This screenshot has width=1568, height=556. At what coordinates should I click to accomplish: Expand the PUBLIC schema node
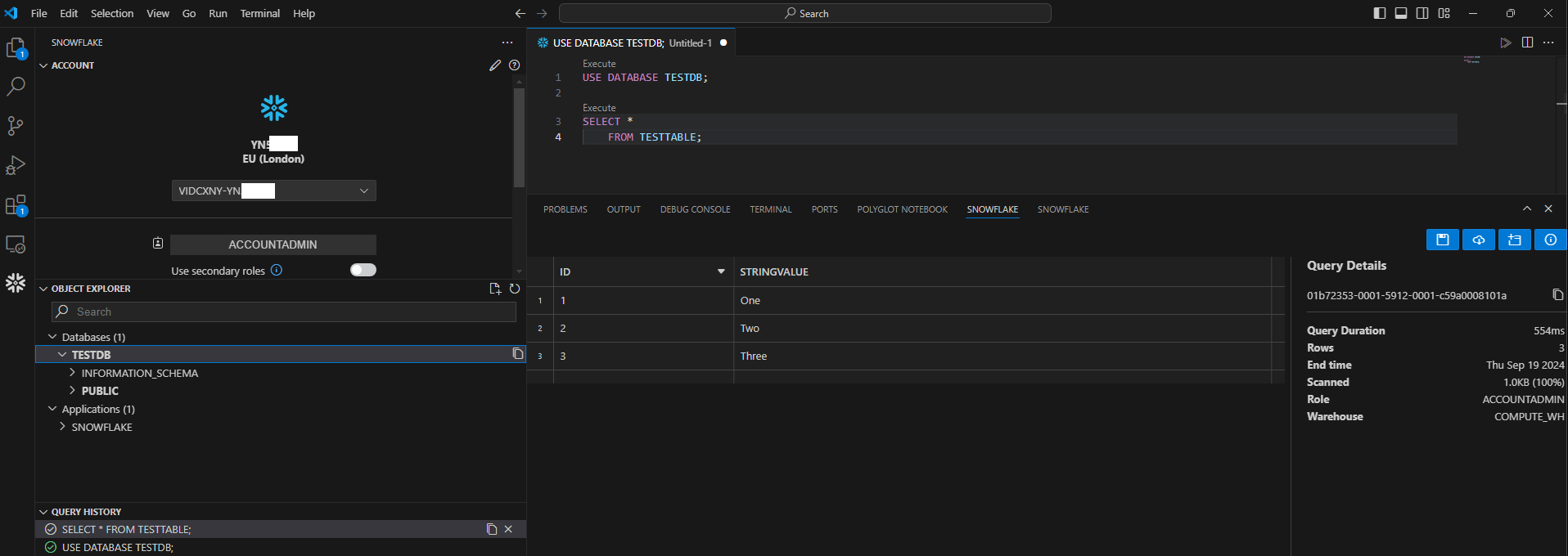pos(73,391)
